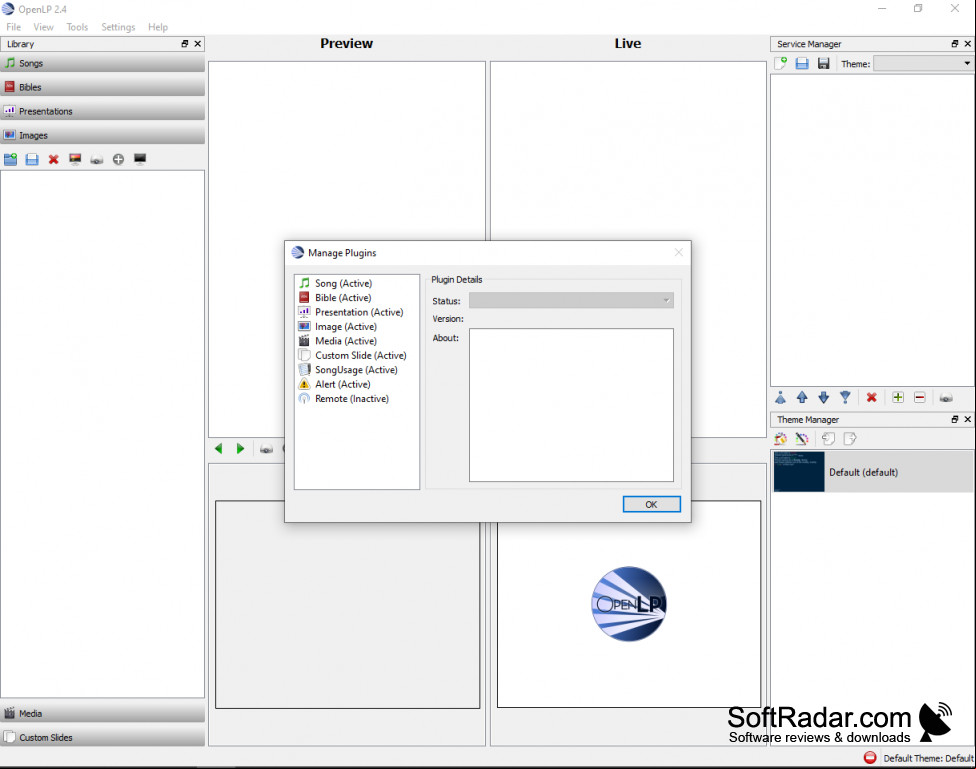Image resolution: width=976 pixels, height=769 pixels.
Task: Delete the selected image in Library toolbar
Action: pyautogui.click(x=54, y=159)
